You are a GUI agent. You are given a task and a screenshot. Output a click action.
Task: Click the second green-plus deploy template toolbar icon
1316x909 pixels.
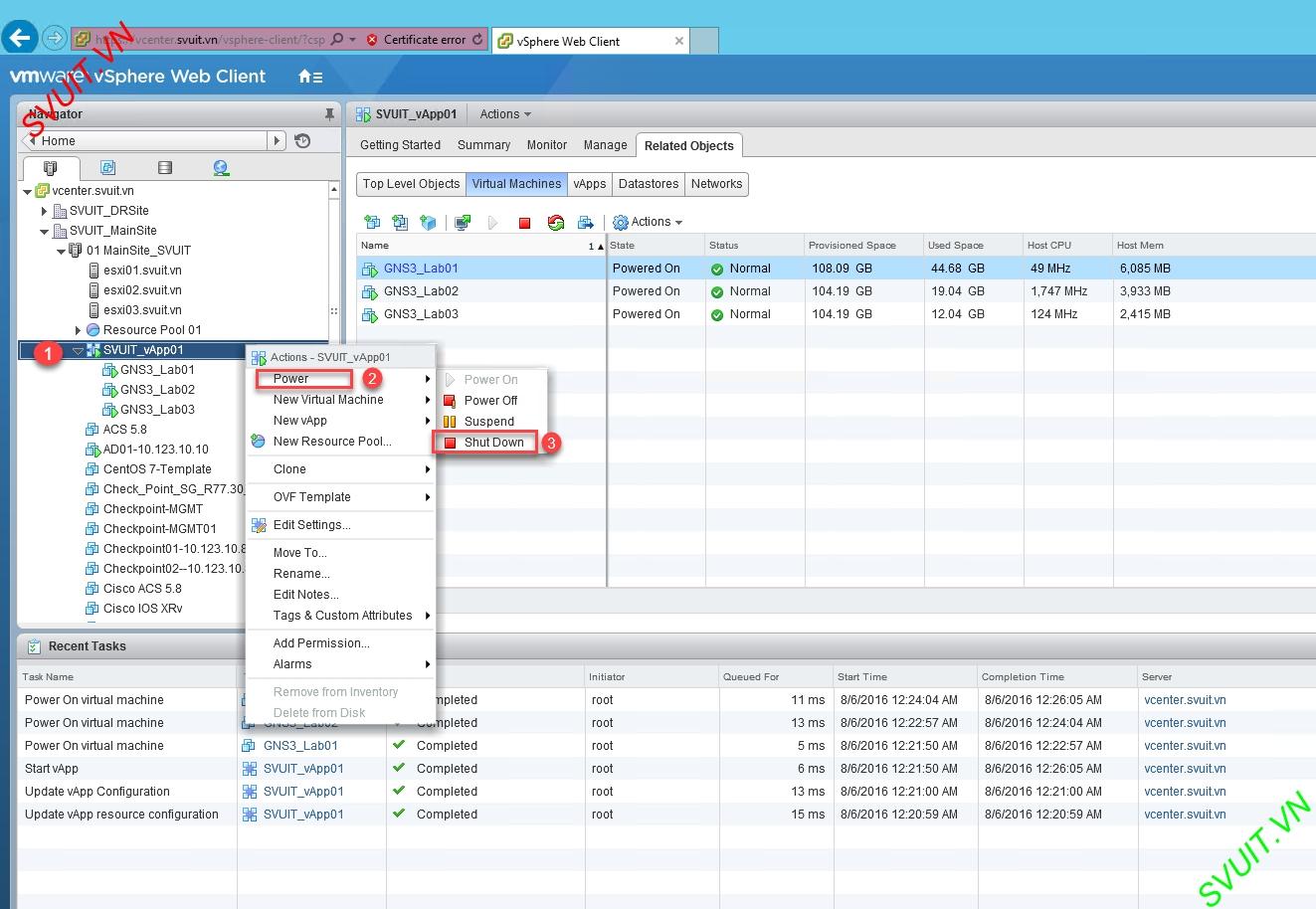coord(400,222)
